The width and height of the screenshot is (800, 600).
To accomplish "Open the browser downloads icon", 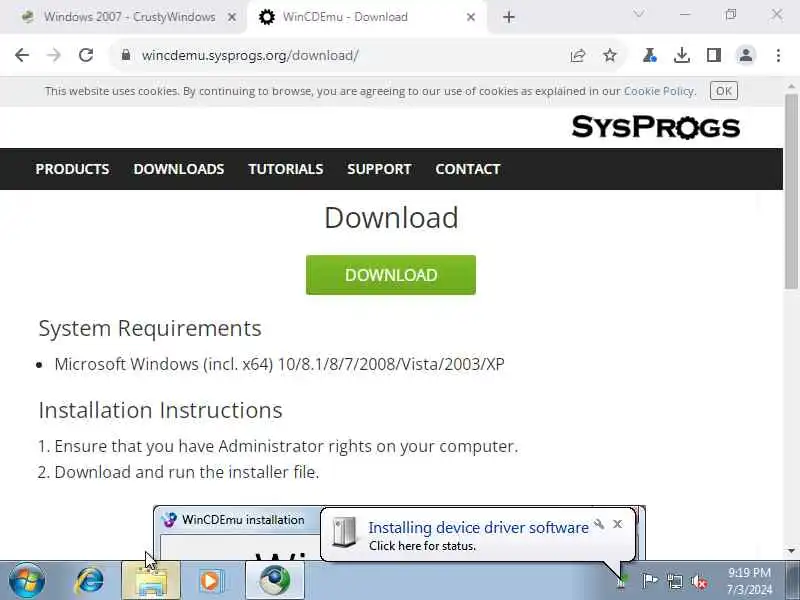I will 682,55.
